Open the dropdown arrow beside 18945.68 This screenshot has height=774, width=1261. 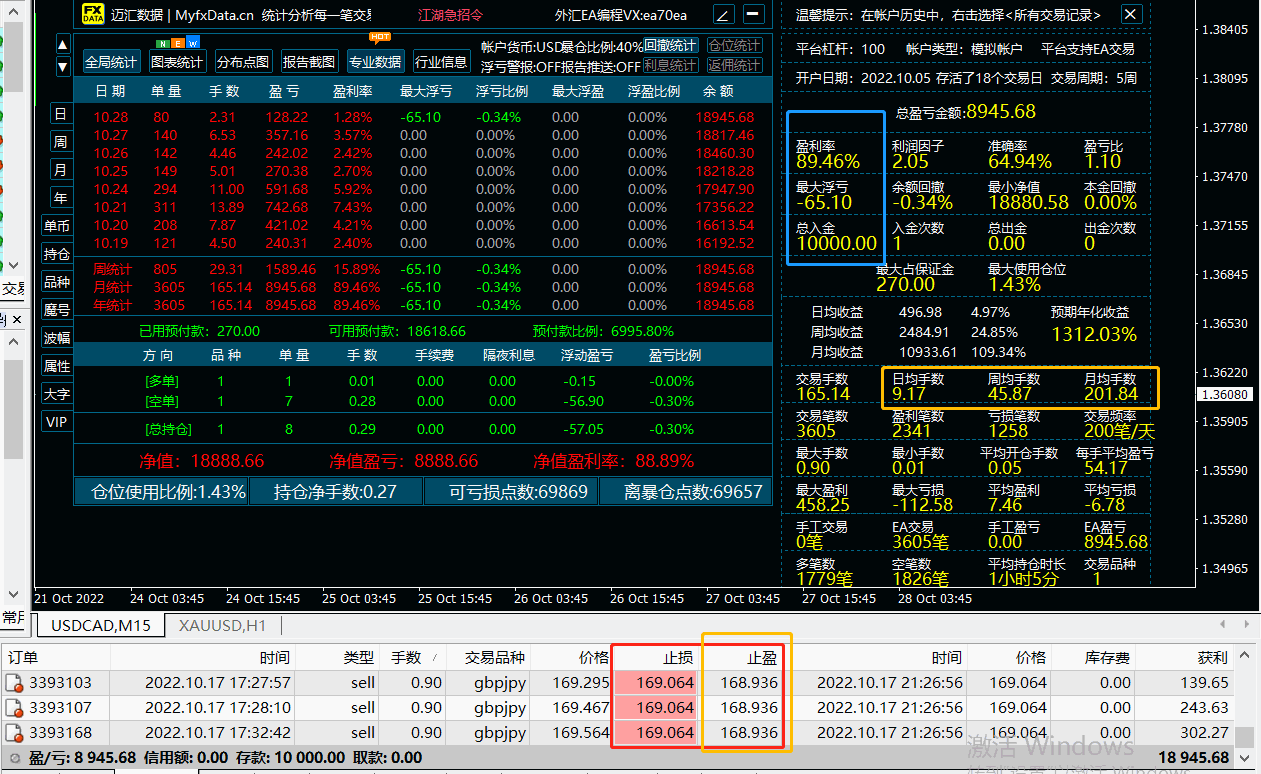(x=1242, y=758)
